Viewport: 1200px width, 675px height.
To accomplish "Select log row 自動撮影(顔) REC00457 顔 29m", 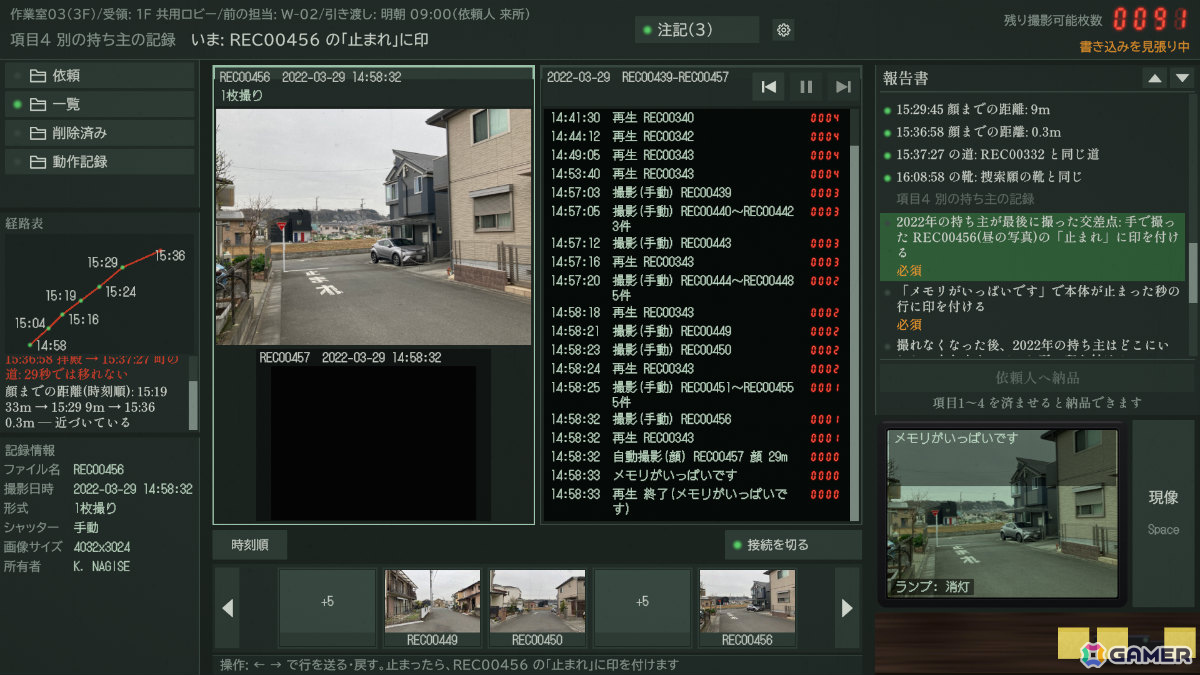I will point(696,457).
